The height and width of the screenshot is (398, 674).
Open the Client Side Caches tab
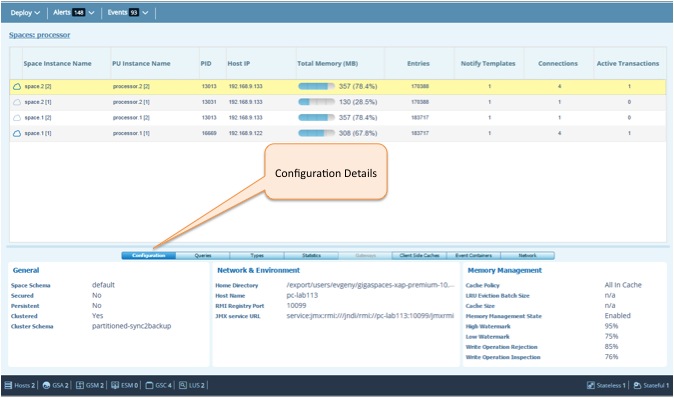(x=420, y=256)
